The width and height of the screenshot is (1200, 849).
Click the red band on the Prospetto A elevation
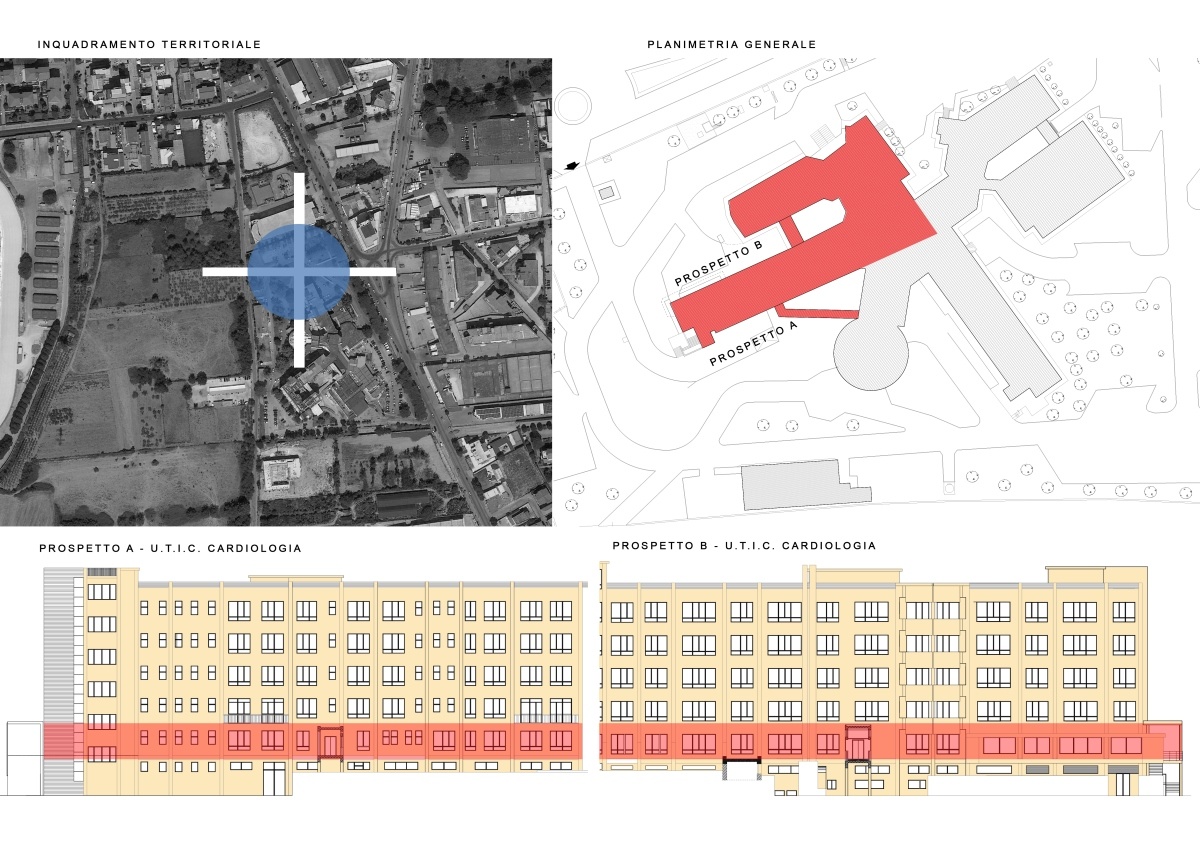(x=313, y=740)
